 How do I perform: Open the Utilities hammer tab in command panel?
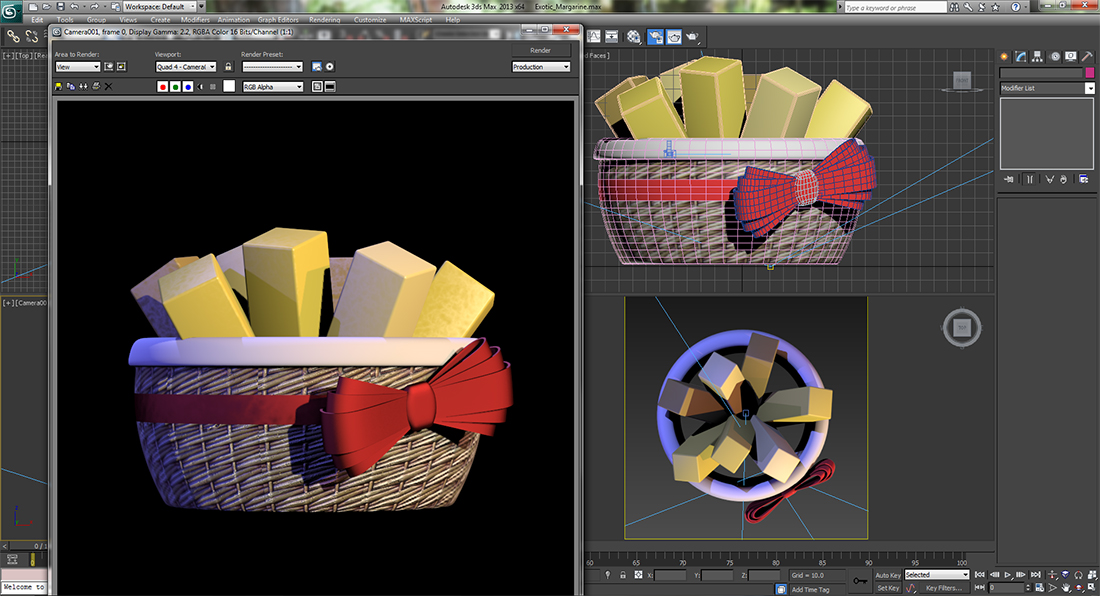click(x=1087, y=56)
